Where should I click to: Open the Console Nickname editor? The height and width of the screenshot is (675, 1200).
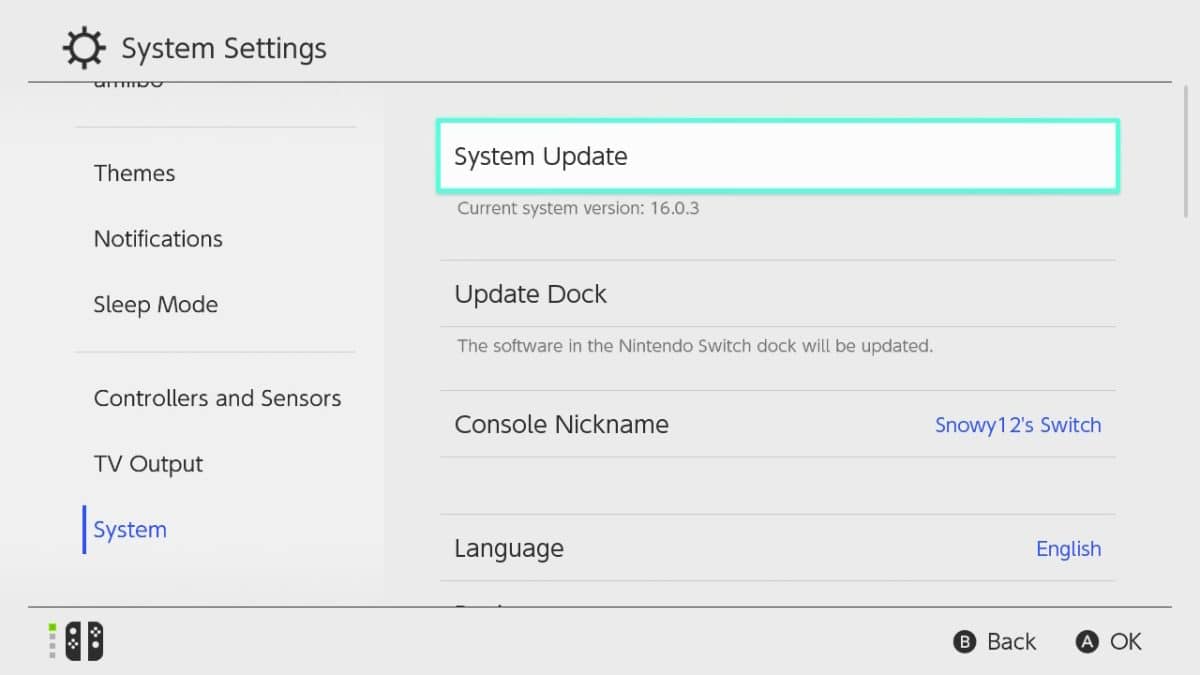tap(561, 424)
